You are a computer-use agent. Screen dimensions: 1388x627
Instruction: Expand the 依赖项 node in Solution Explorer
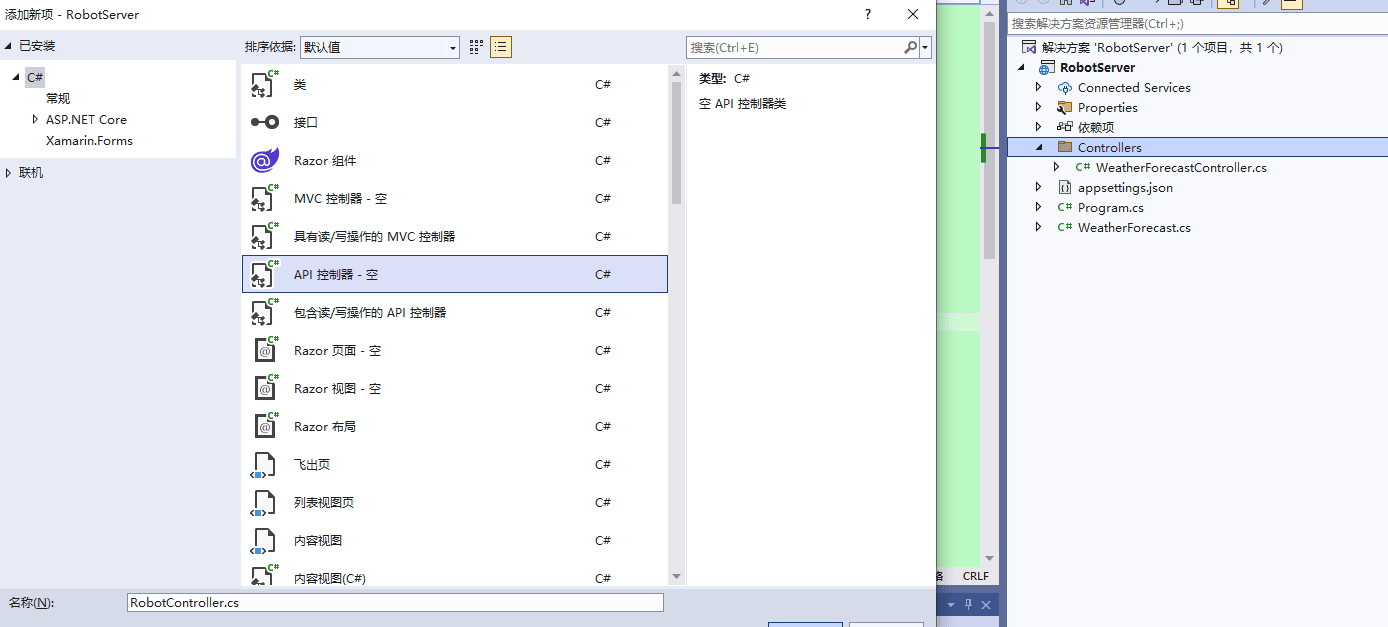pos(1038,127)
